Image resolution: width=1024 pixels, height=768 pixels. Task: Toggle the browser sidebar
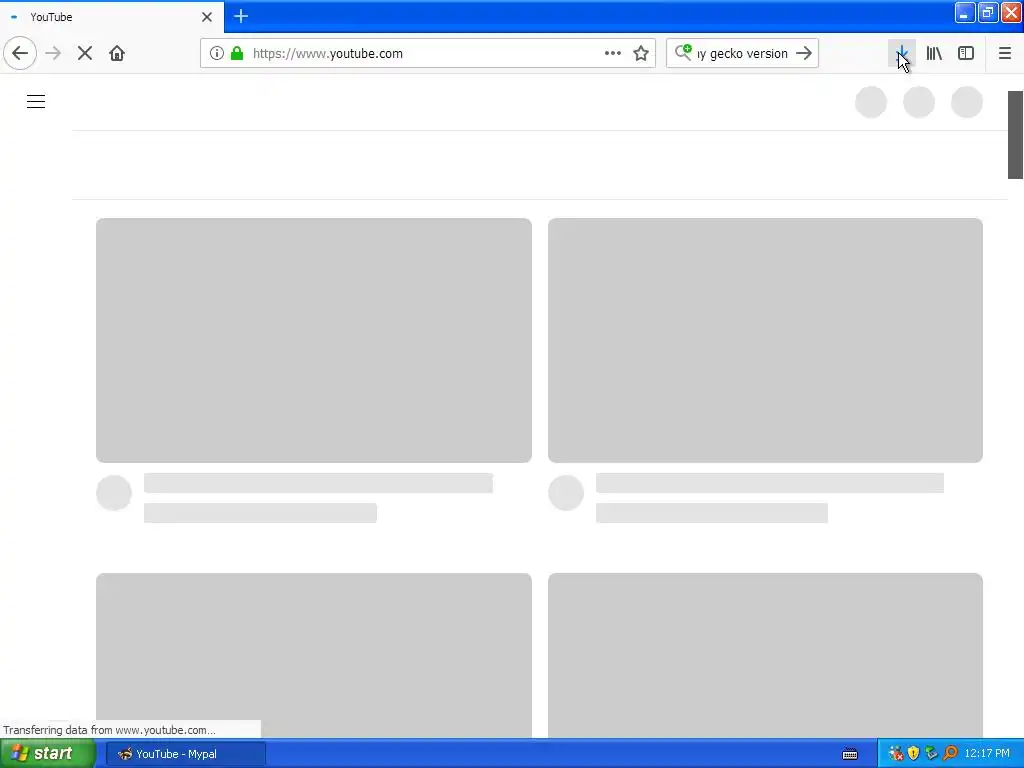[966, 54]
